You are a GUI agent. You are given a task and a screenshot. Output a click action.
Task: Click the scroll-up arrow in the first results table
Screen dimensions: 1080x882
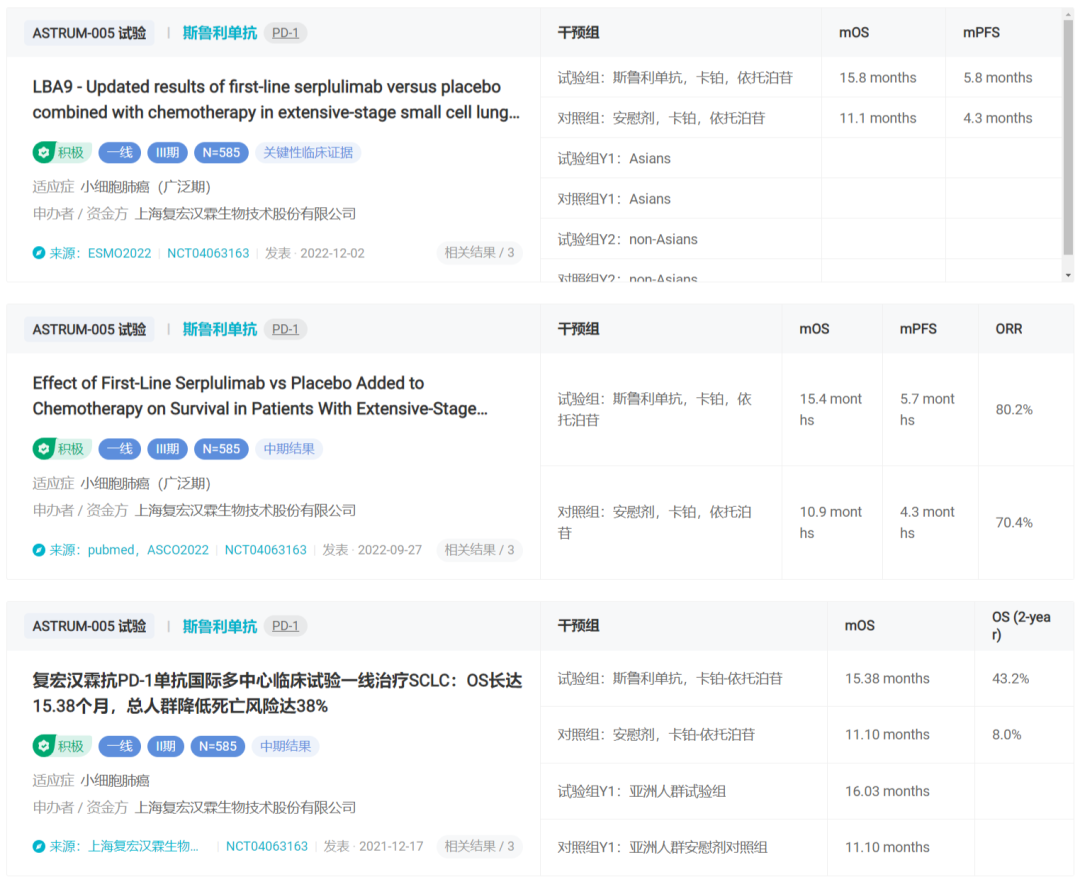pyautogui.click(x=1068, y=15)
